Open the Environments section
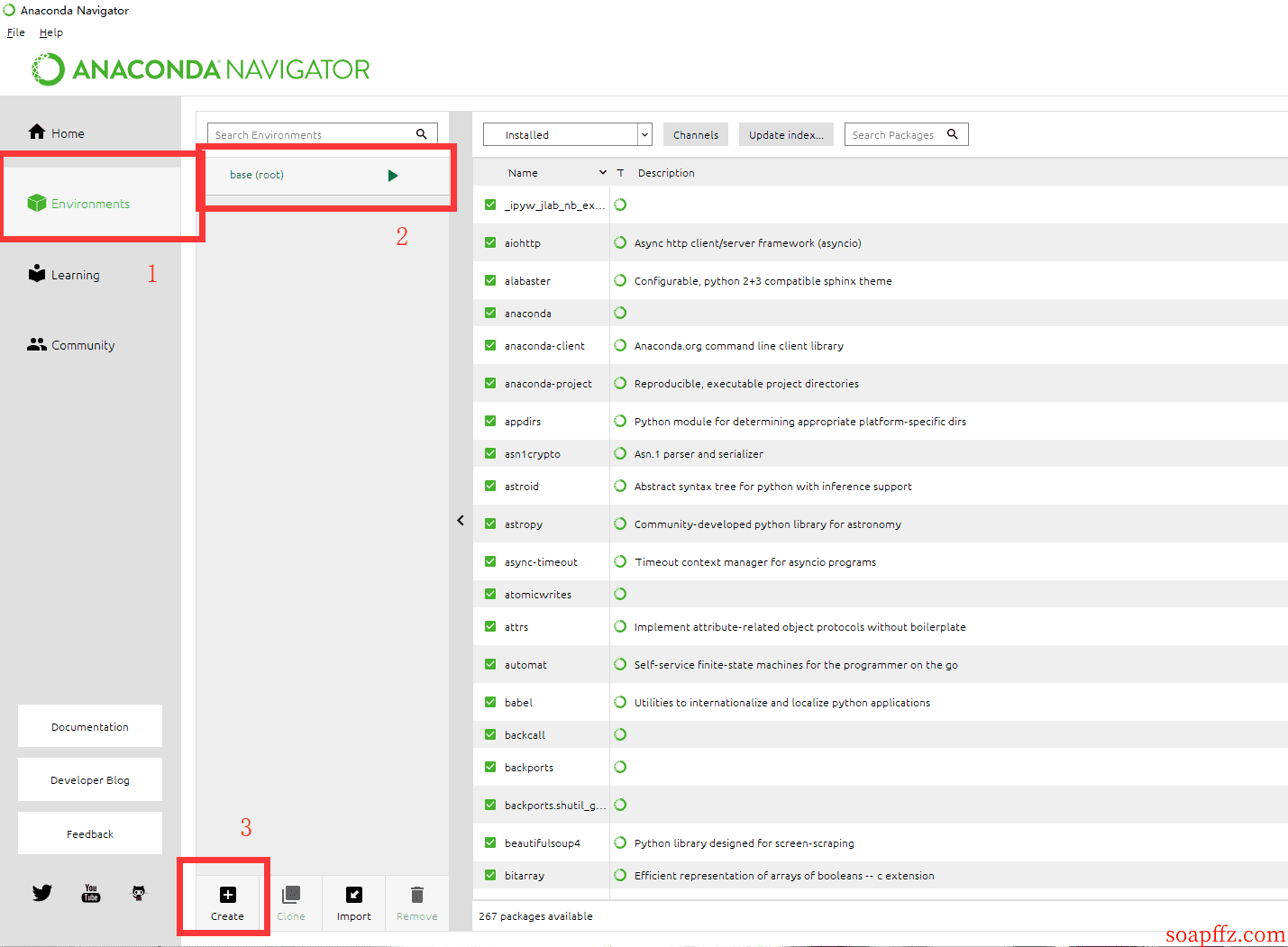Image resolution: width=1288 pixels, height=947 pixels. 78,204
